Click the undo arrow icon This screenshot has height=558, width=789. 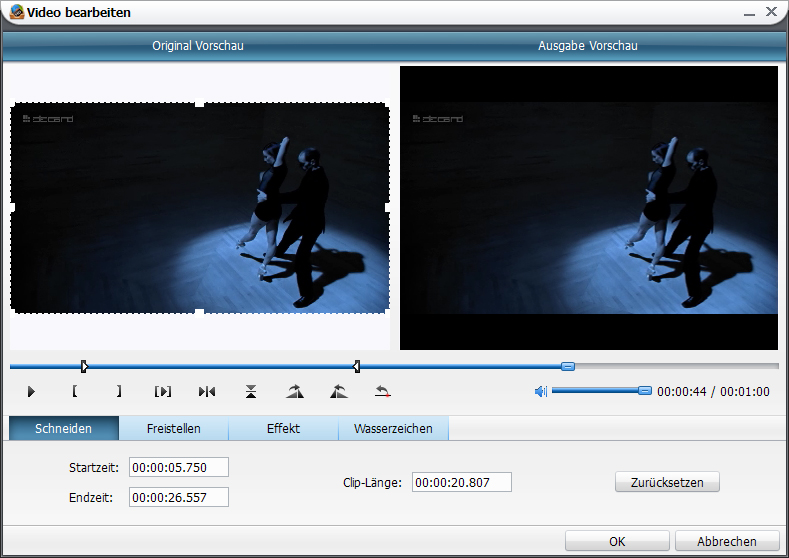point(382,392)
